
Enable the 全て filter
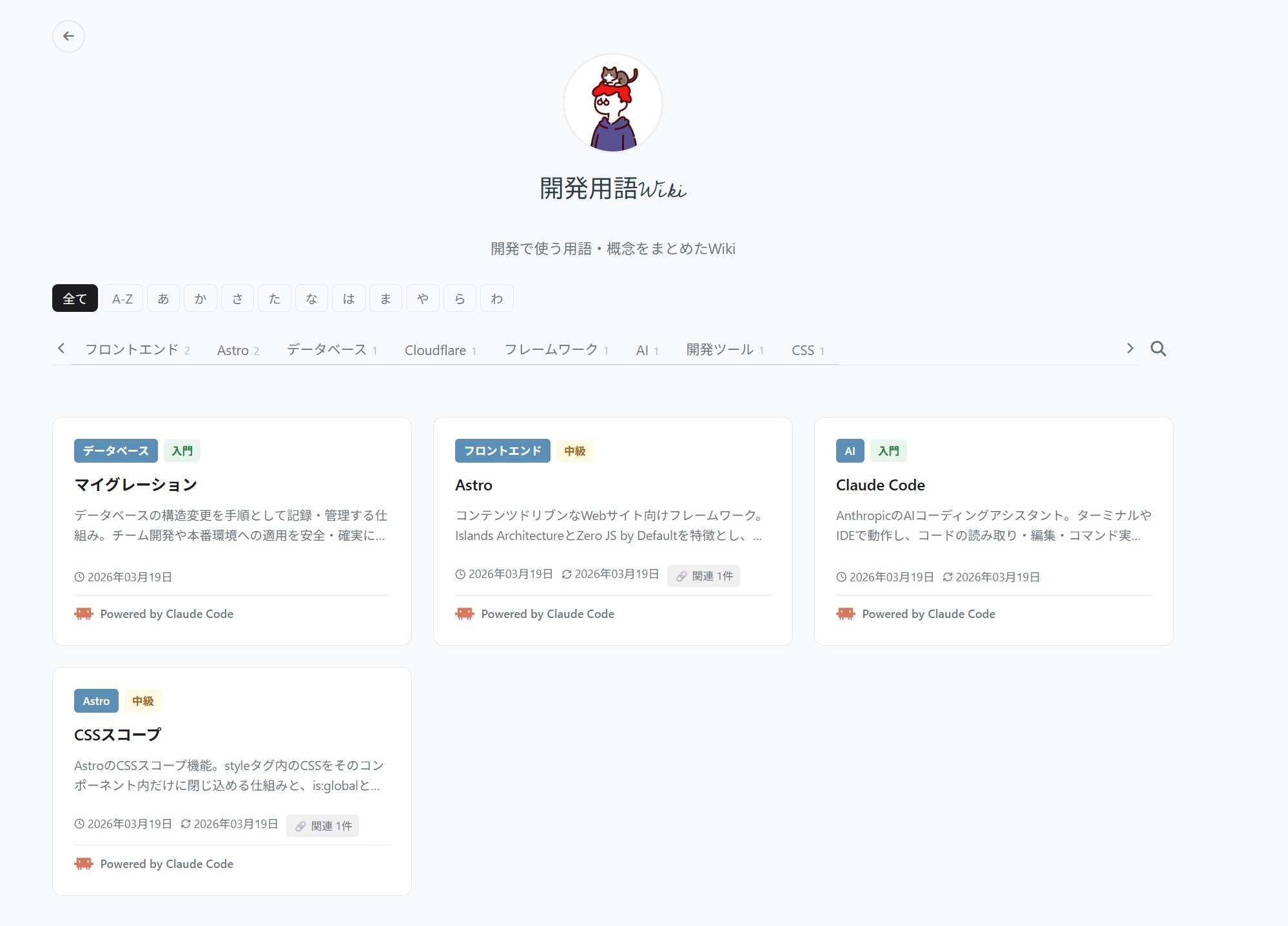tap(74, 298)
